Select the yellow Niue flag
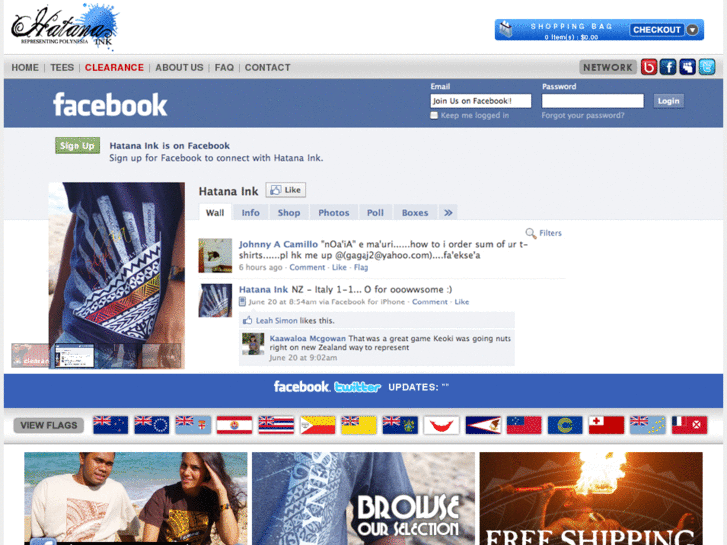727x545 pixels. (x=358, y=425)
